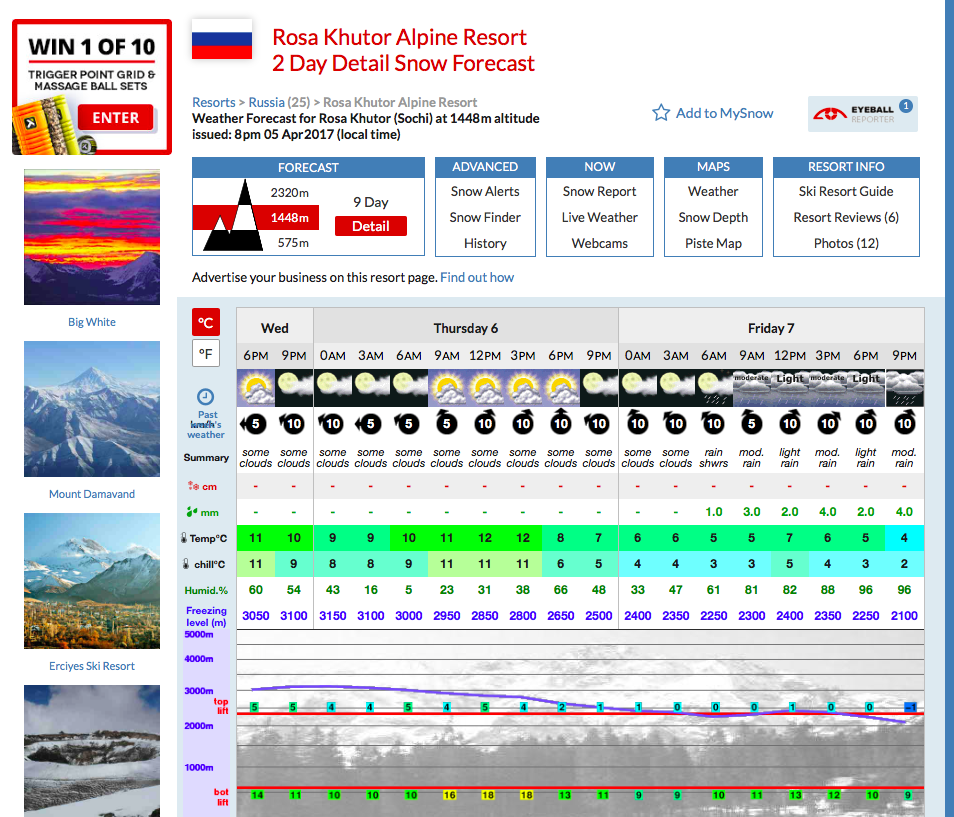Image resolution: width=954 pixels, height=817 pixels.
Task: Click the Russian flag icon
Action: tap(222, 39)
